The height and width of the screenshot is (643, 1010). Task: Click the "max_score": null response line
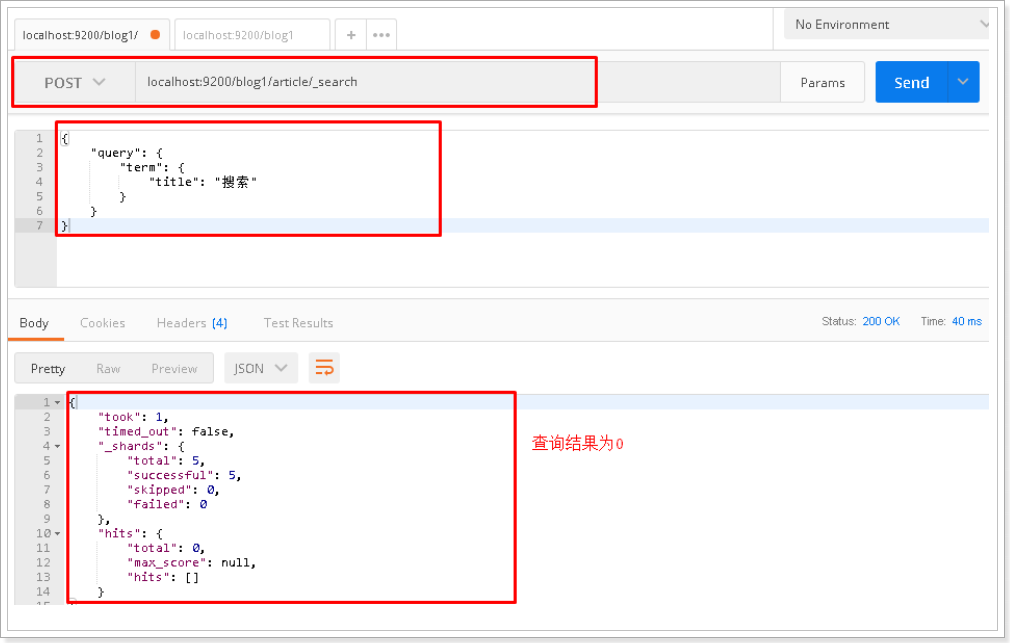click(192, 563)
